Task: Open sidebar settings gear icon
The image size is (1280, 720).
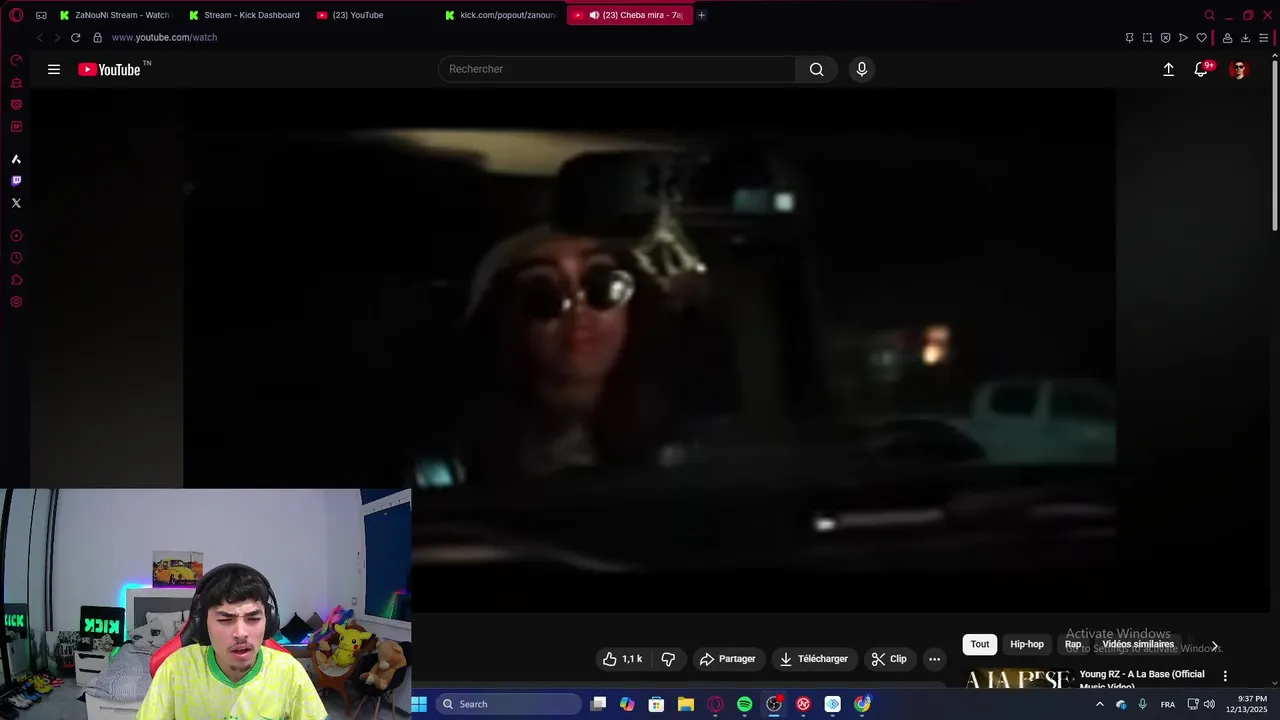Action: pyautogui.click(x=16, y=302)
